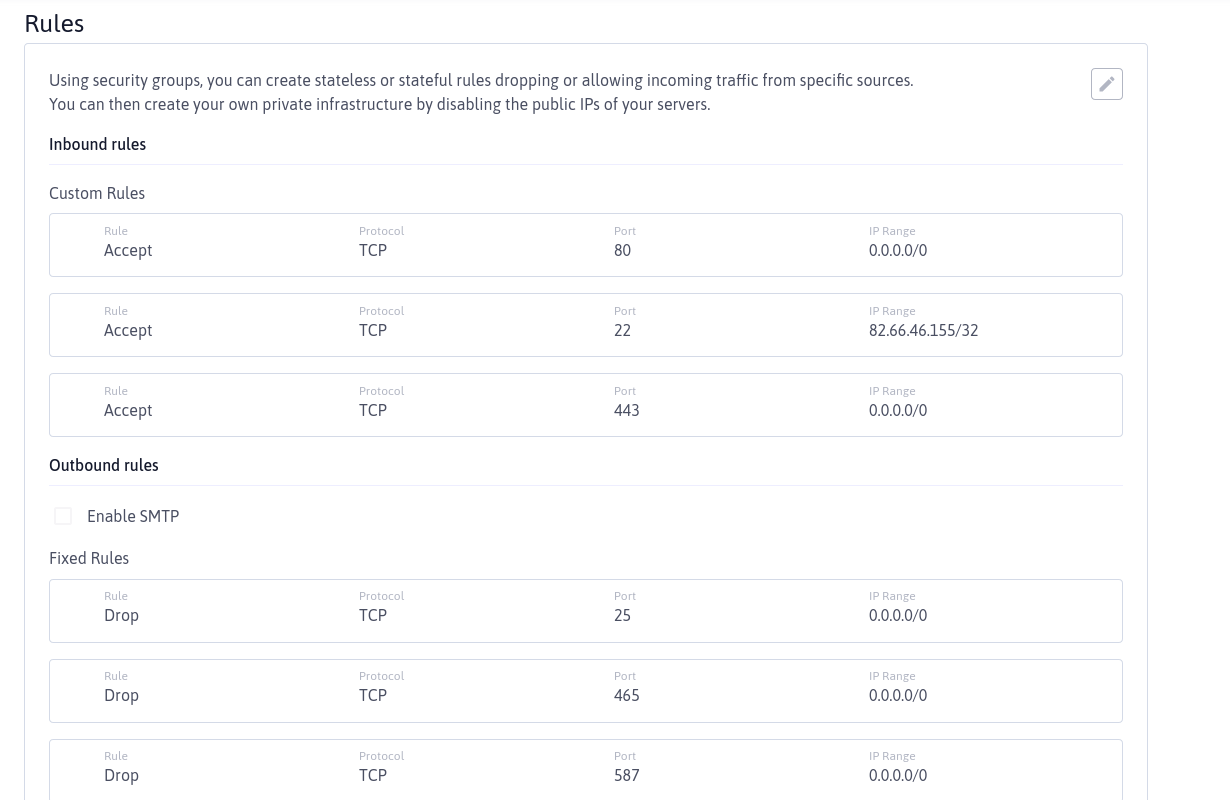Click the Enable SMTP label
The height and width of the screenshot is (800, 1230).
[x=133, y=516]
